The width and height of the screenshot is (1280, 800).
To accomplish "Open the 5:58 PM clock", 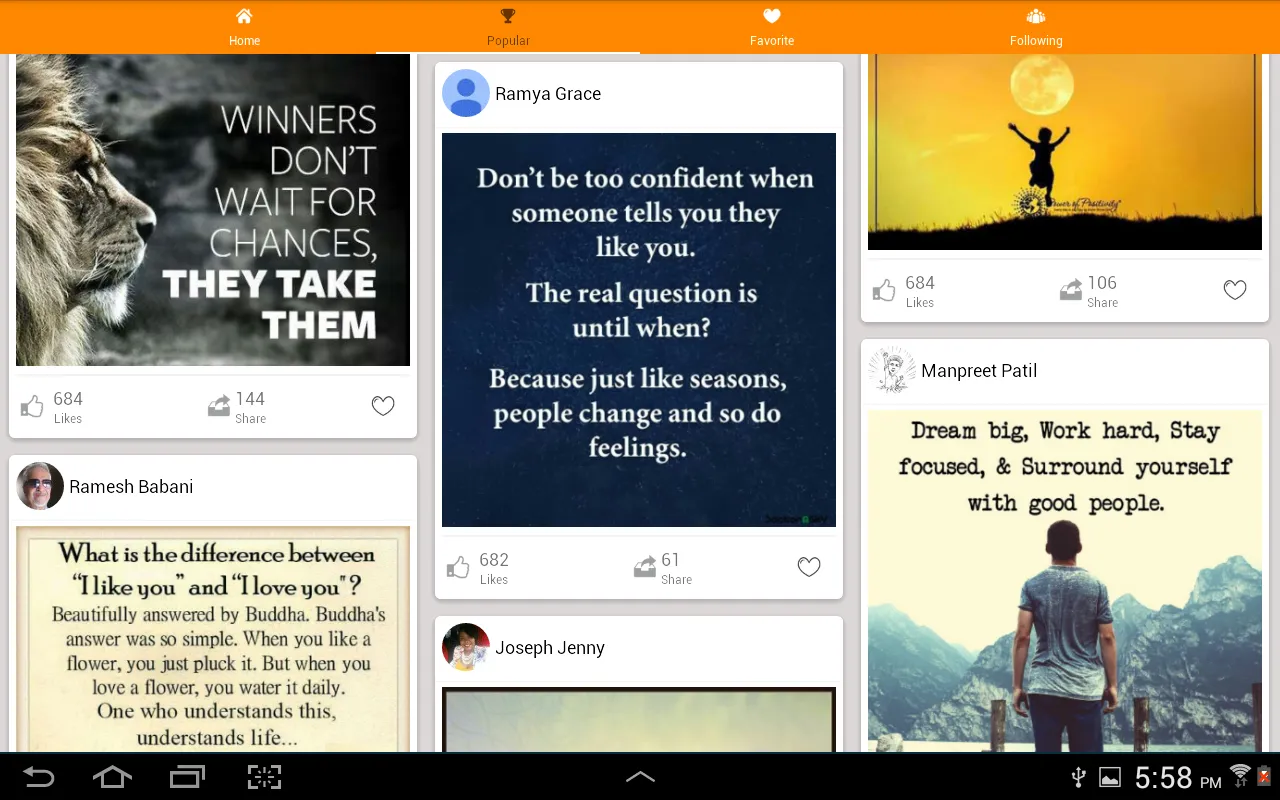I will [1178, 777].
